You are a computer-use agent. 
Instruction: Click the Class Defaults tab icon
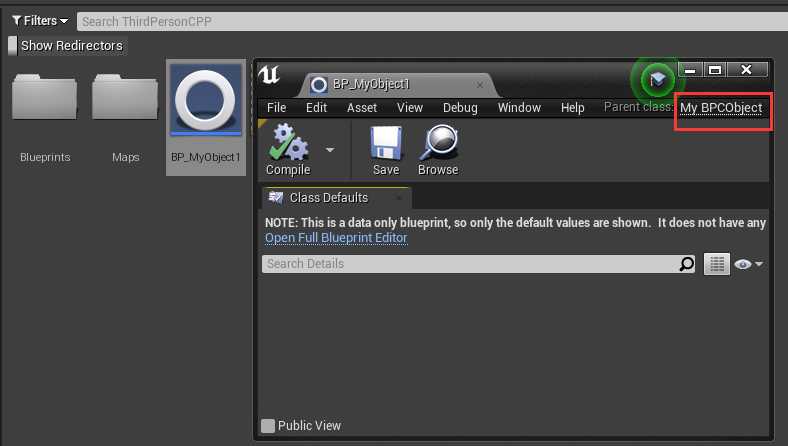[x=276, y=198]
